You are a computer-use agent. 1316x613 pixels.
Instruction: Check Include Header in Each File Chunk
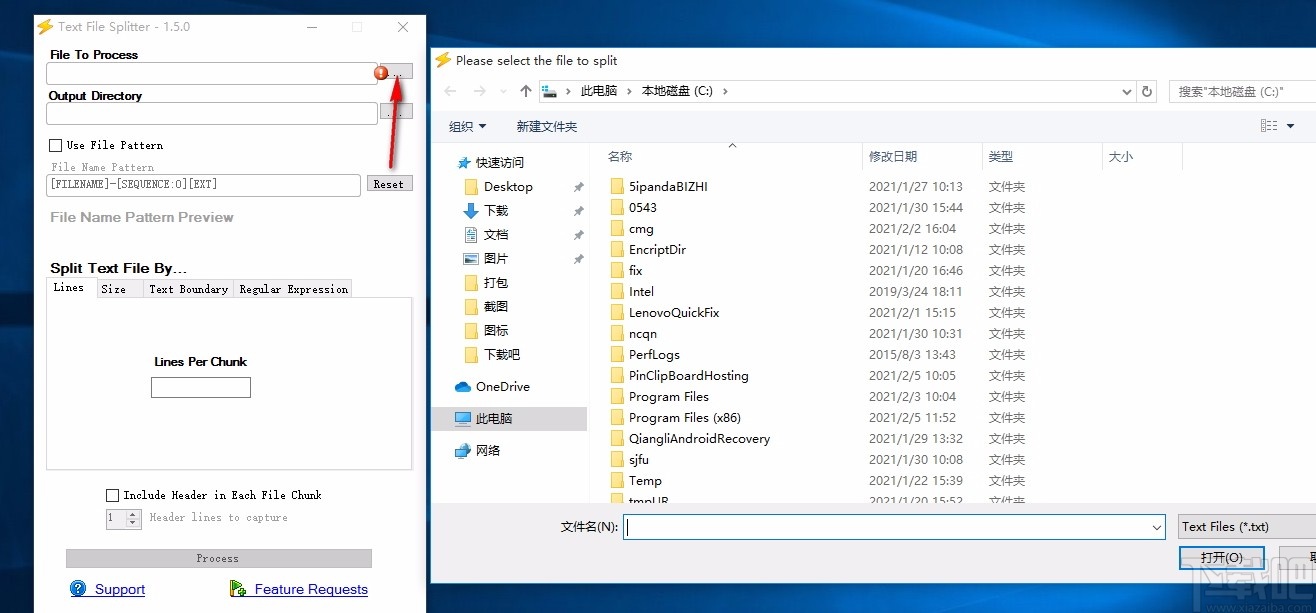112,494
